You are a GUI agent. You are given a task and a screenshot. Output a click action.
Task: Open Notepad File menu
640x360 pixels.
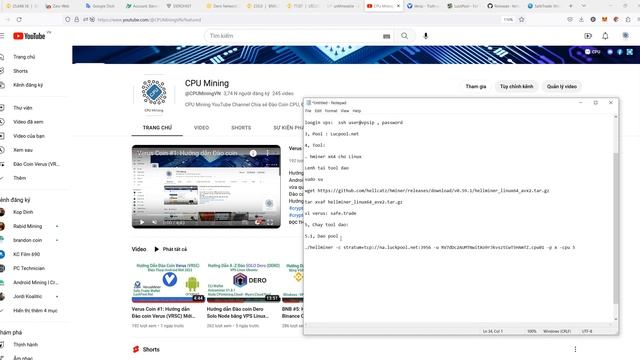coord(308,111)
